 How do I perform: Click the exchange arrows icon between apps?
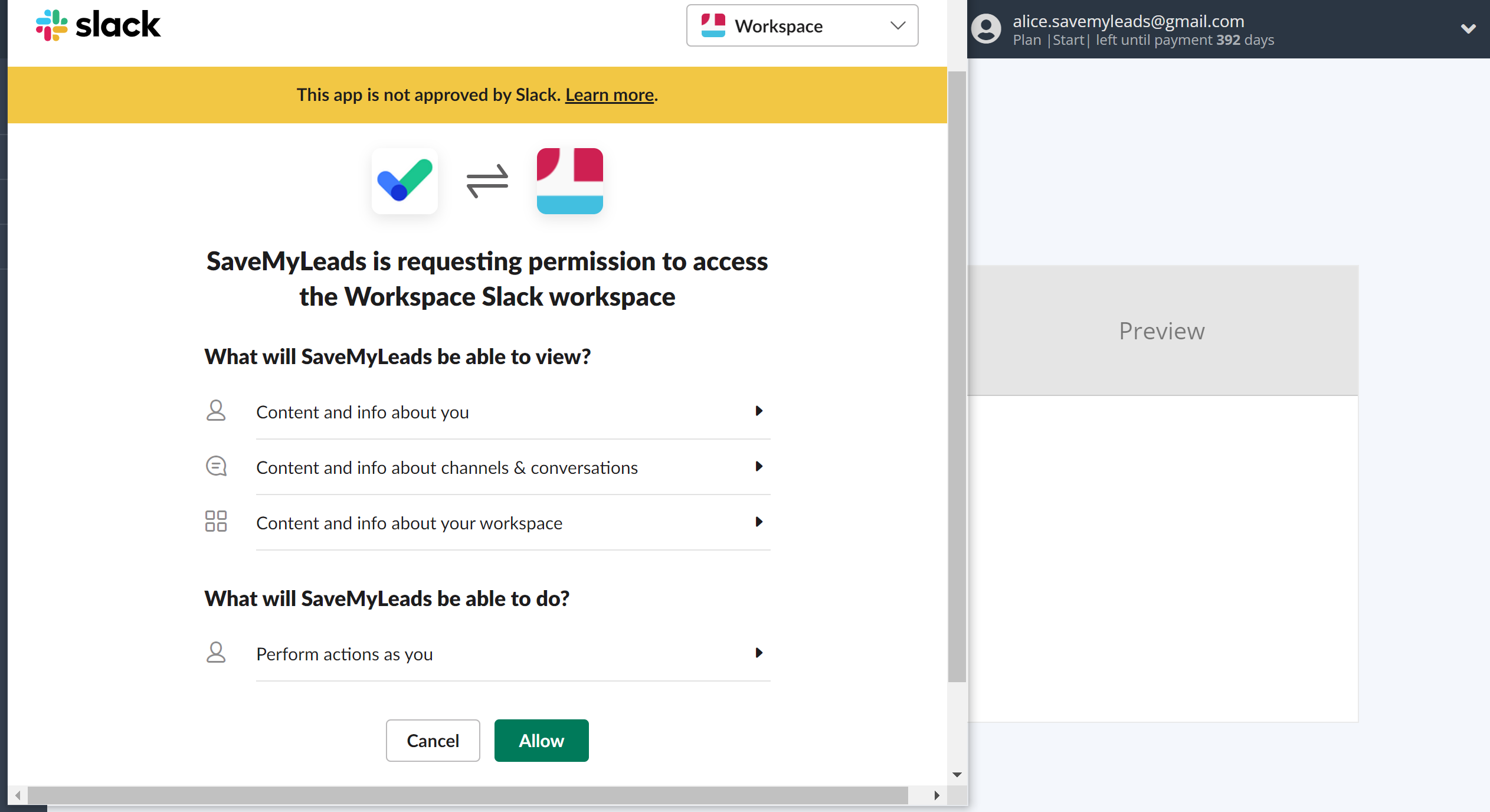tap(487, 181)
